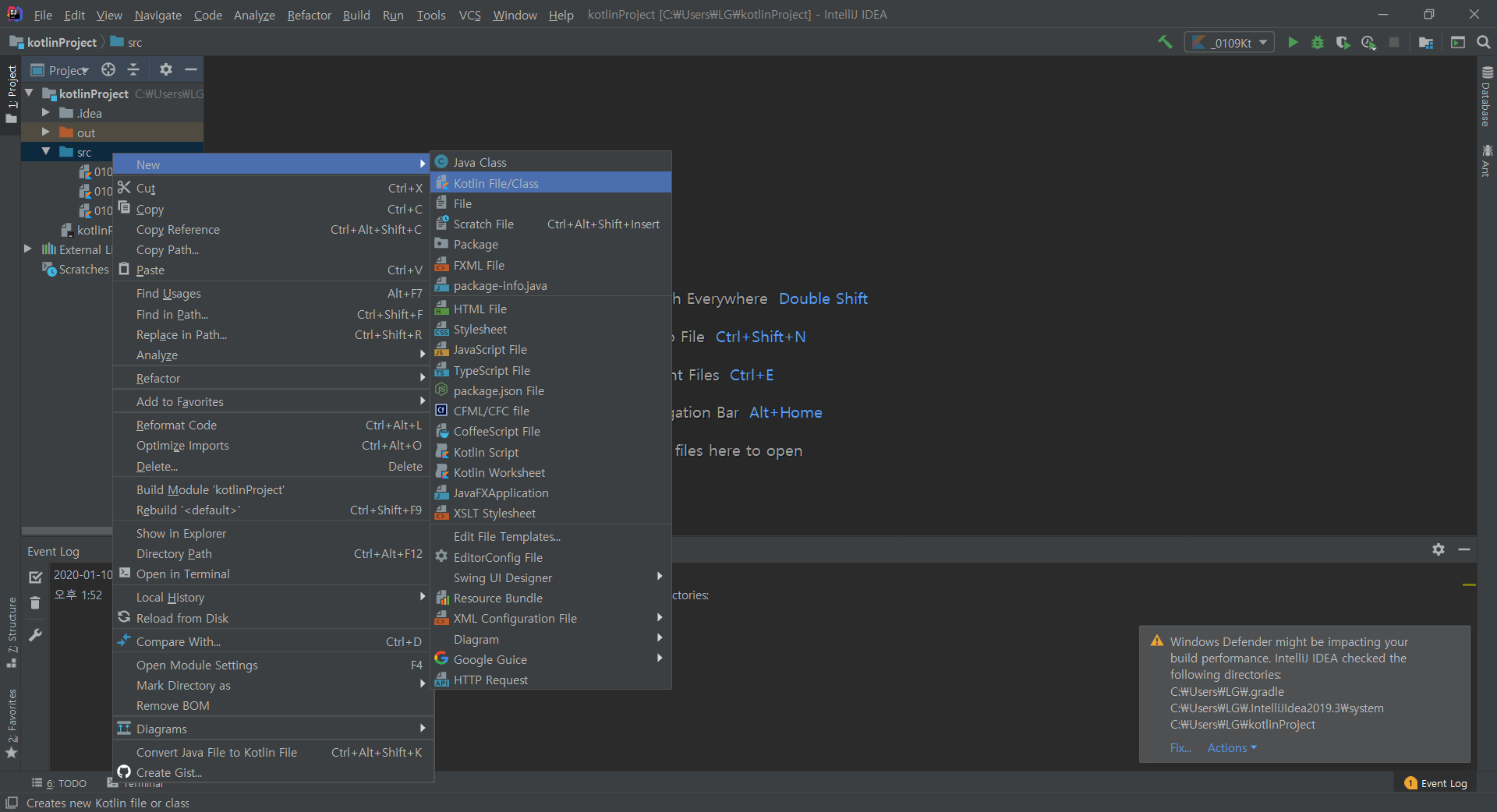Image resolution: width=1497 pixels, height=812 pixels.
Task: Click Copy in the context menu
Action: pyautogui.click(x=273, y=209)
